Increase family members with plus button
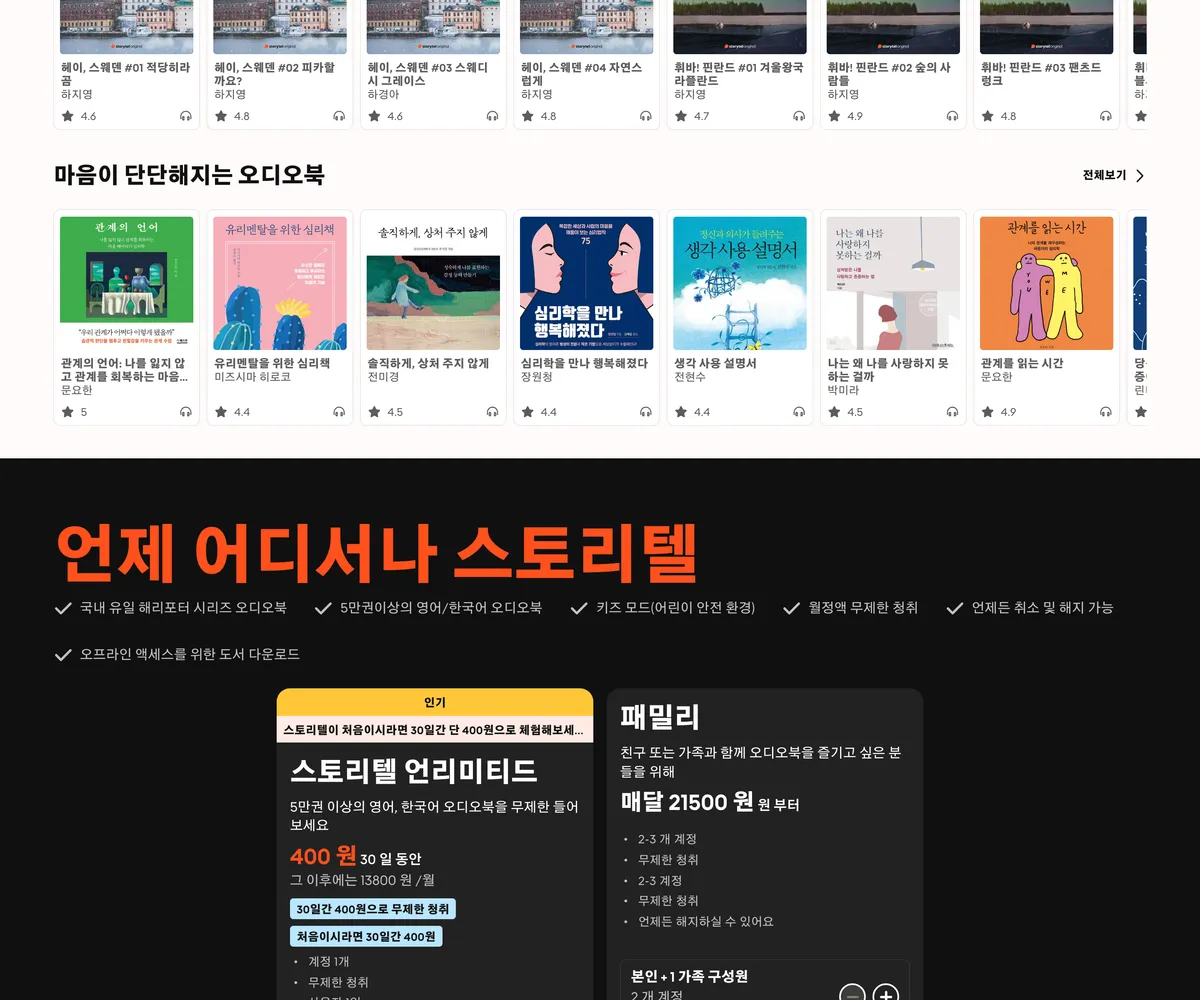Screen dimensions: 1200x1000 point(886,995)
